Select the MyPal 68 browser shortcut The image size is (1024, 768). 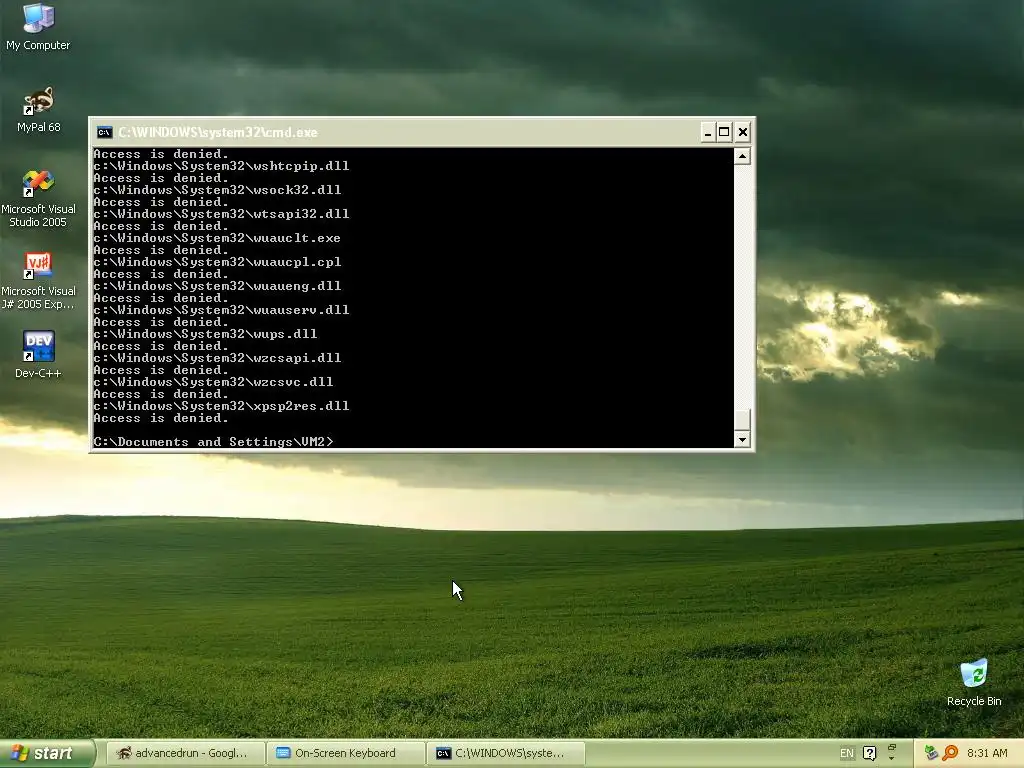[38, 109]
